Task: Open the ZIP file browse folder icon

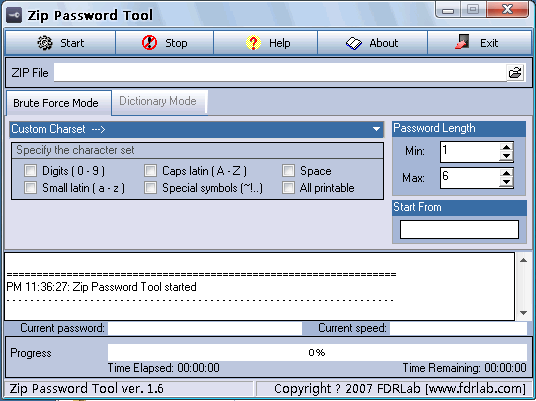Action: tap(515, 72)
